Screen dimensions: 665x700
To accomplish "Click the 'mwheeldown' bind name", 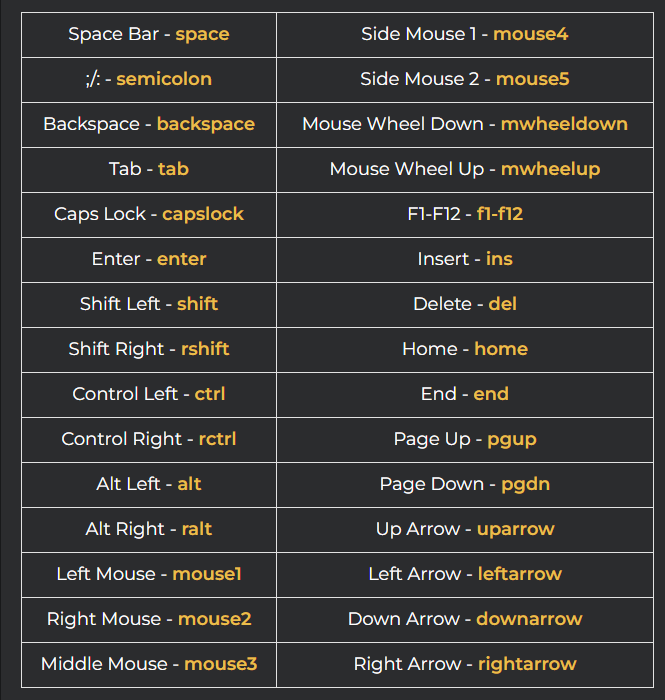I will [x=564, y=124].
